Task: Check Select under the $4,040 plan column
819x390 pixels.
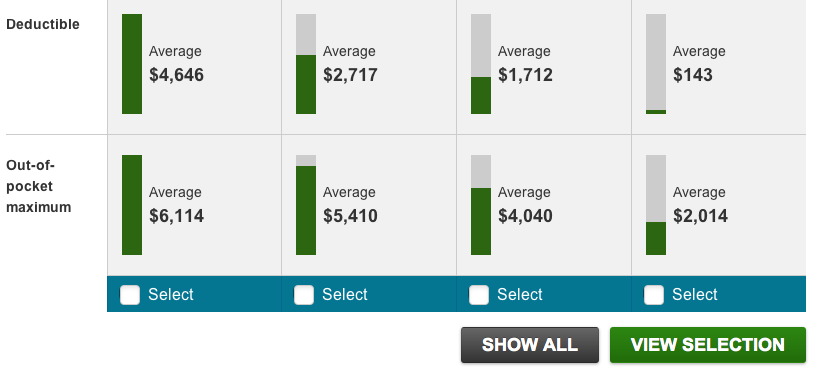Action: 479,295
